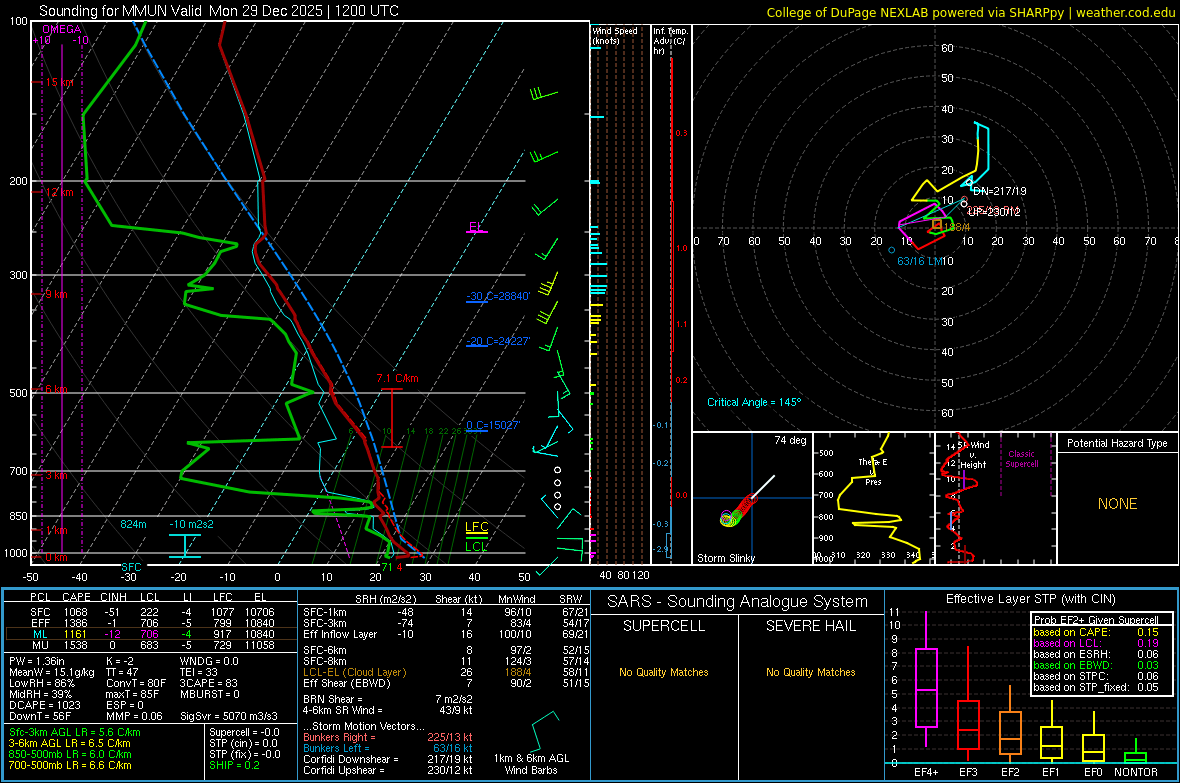The image size is (1180, 783).
Task: Click the Sfc-3km AGL LR line
Action: pos(75,732)
